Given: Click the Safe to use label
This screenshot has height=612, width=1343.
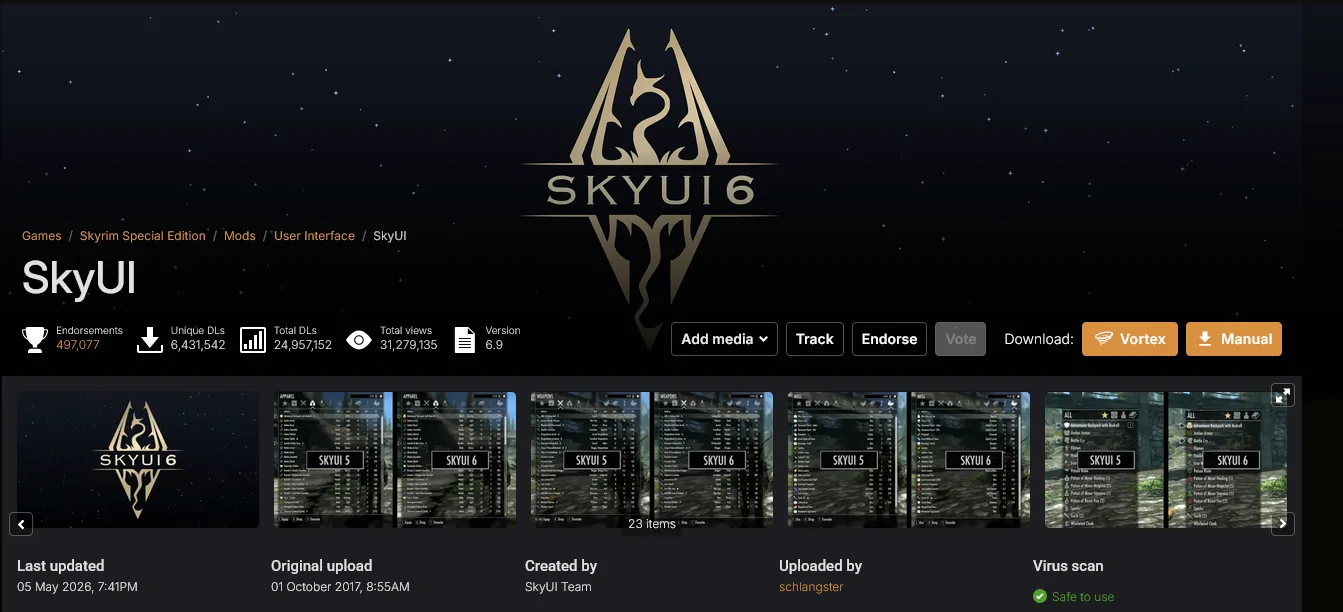Looking at the screenshot, I should pos(1083,597).
